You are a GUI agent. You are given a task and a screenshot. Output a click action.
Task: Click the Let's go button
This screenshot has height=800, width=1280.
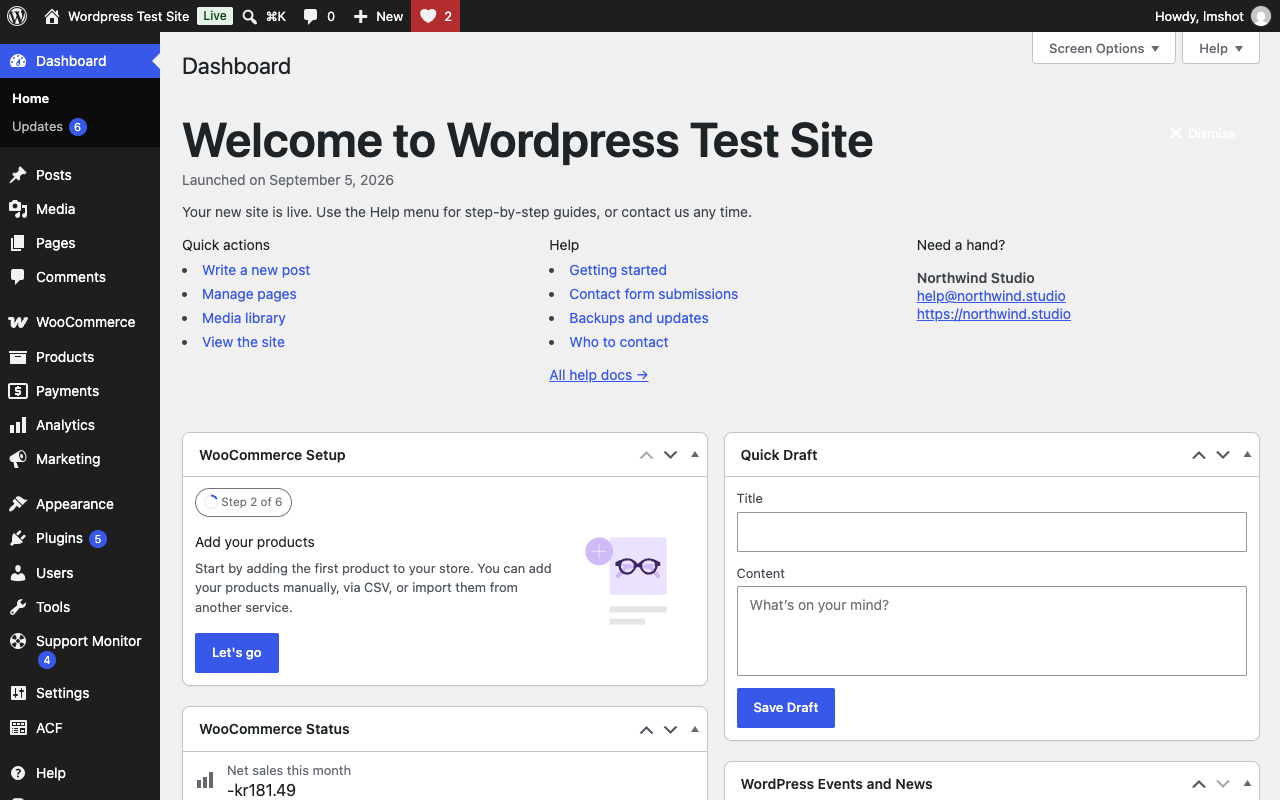pos(237,653)
